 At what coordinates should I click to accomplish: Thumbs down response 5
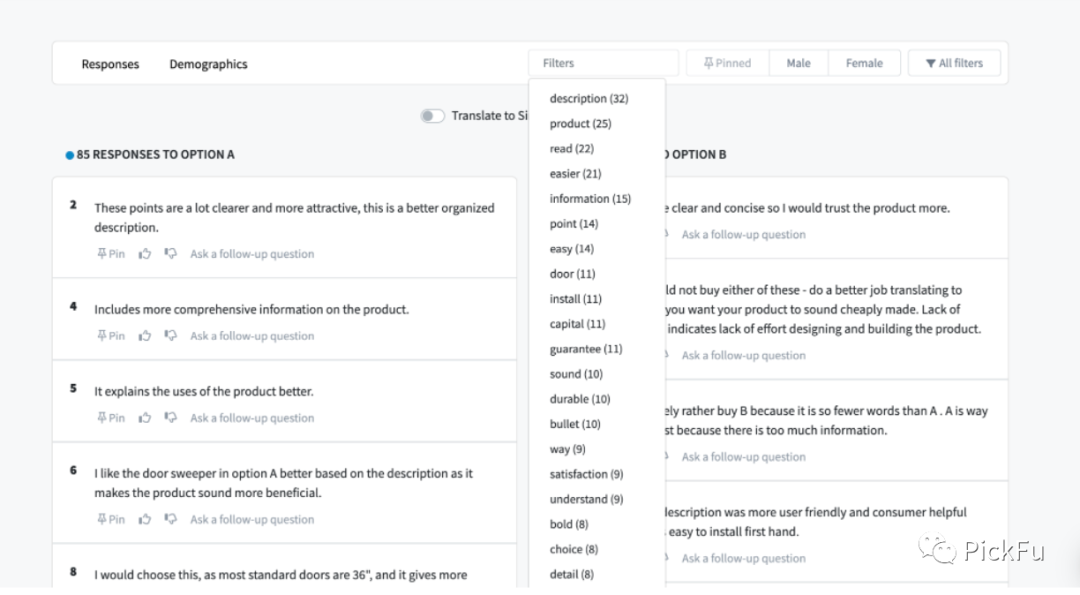[170, 417]
